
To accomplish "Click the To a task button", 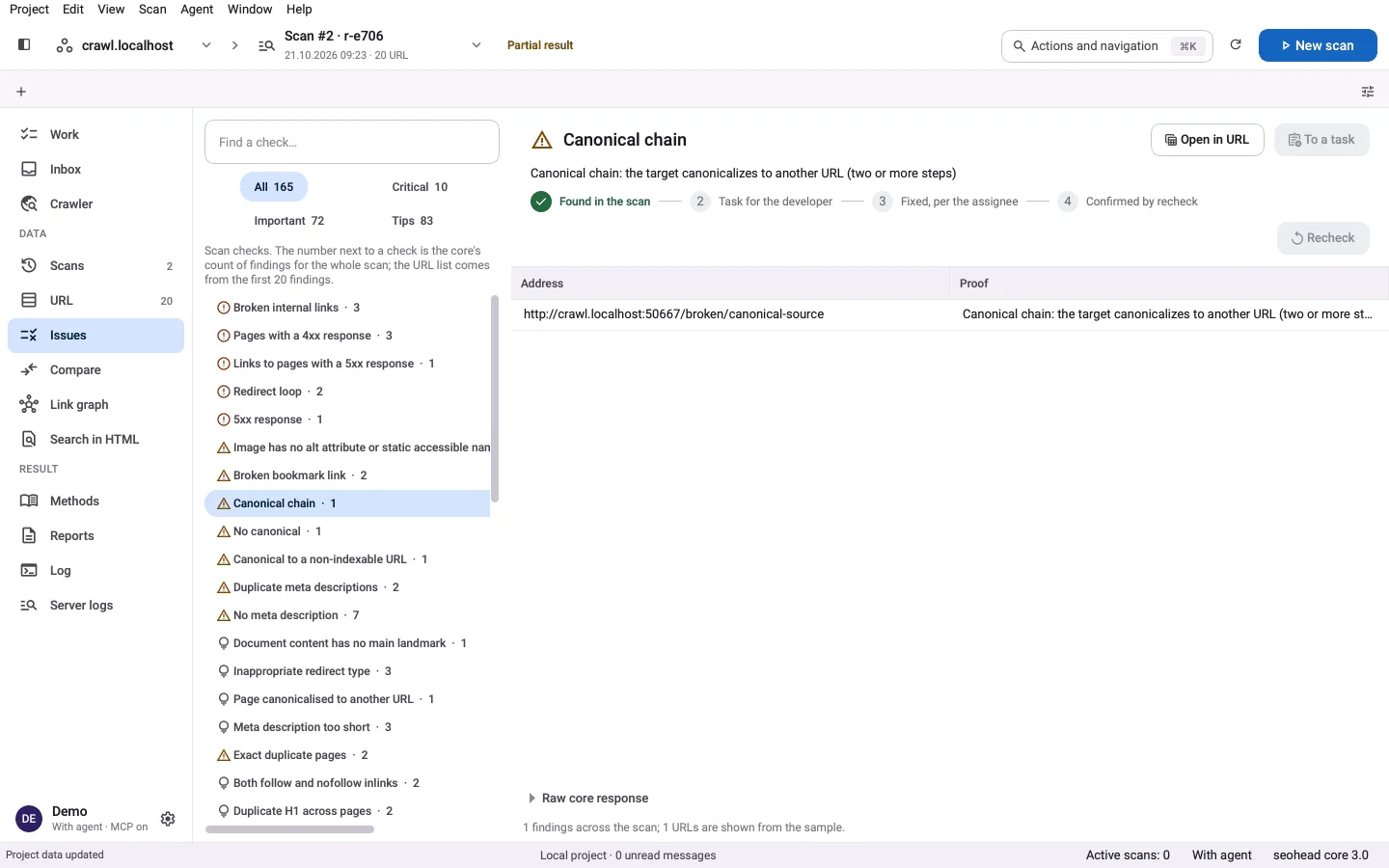I will click(1321, 140).
